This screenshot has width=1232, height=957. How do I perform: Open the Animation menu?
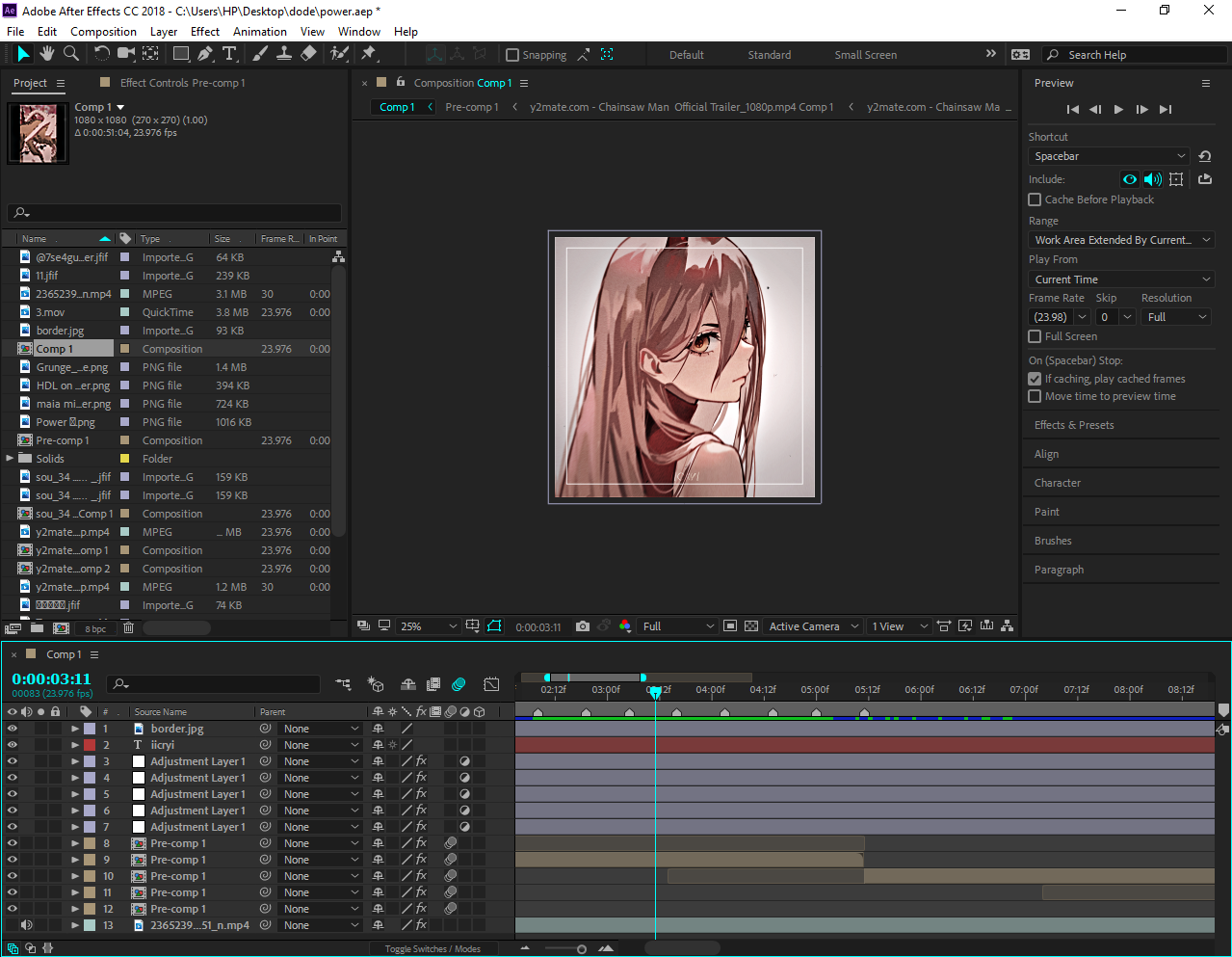click(x=259, y=31)
